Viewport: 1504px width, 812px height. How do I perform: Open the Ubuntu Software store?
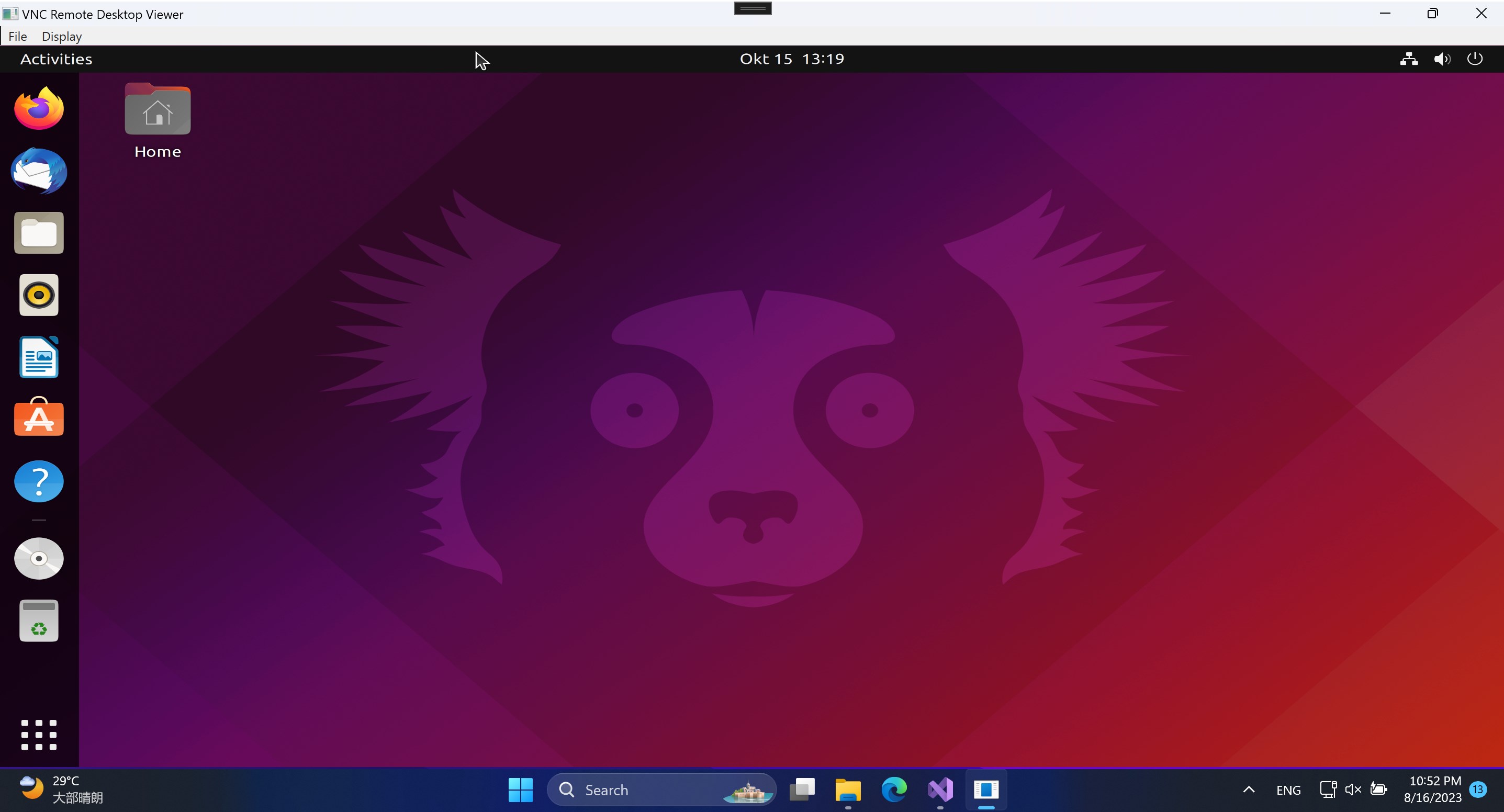point(39,418)
